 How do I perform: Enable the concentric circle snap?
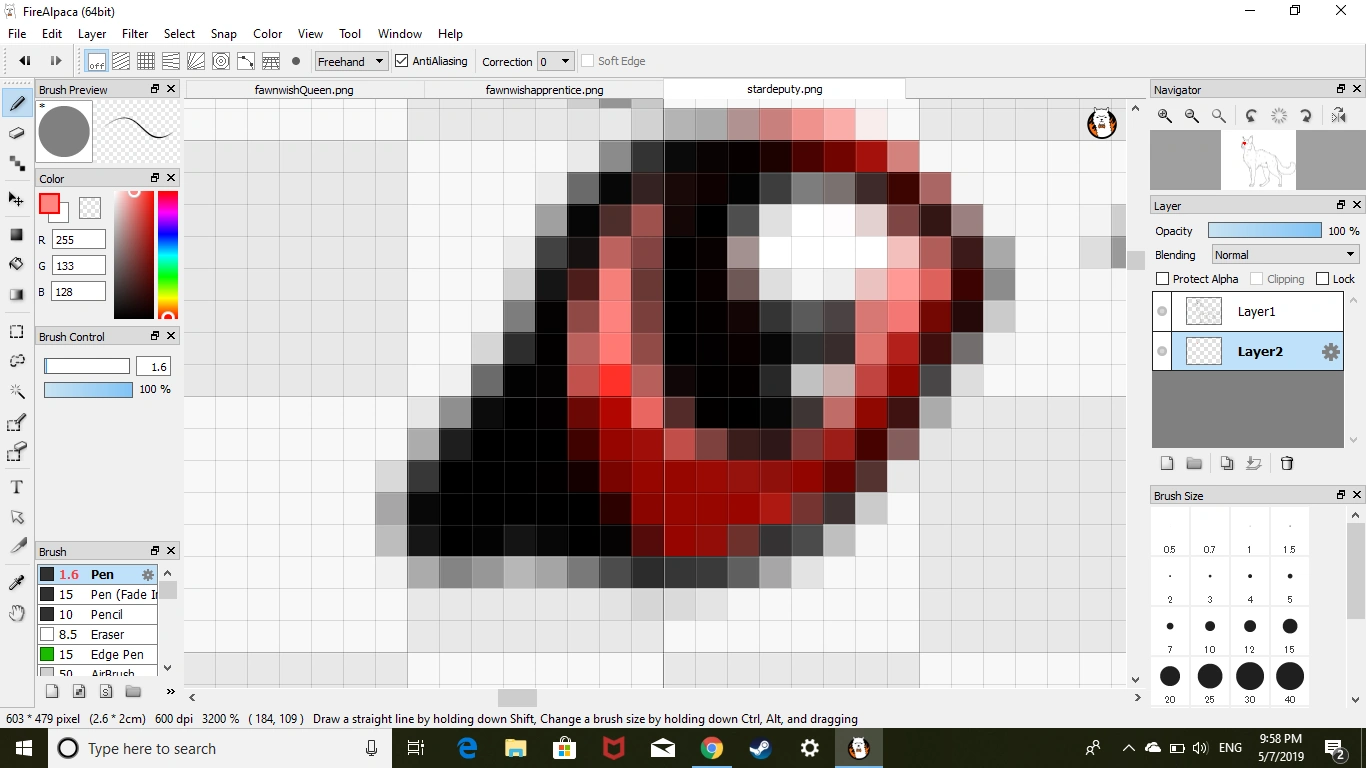[221, 61]
